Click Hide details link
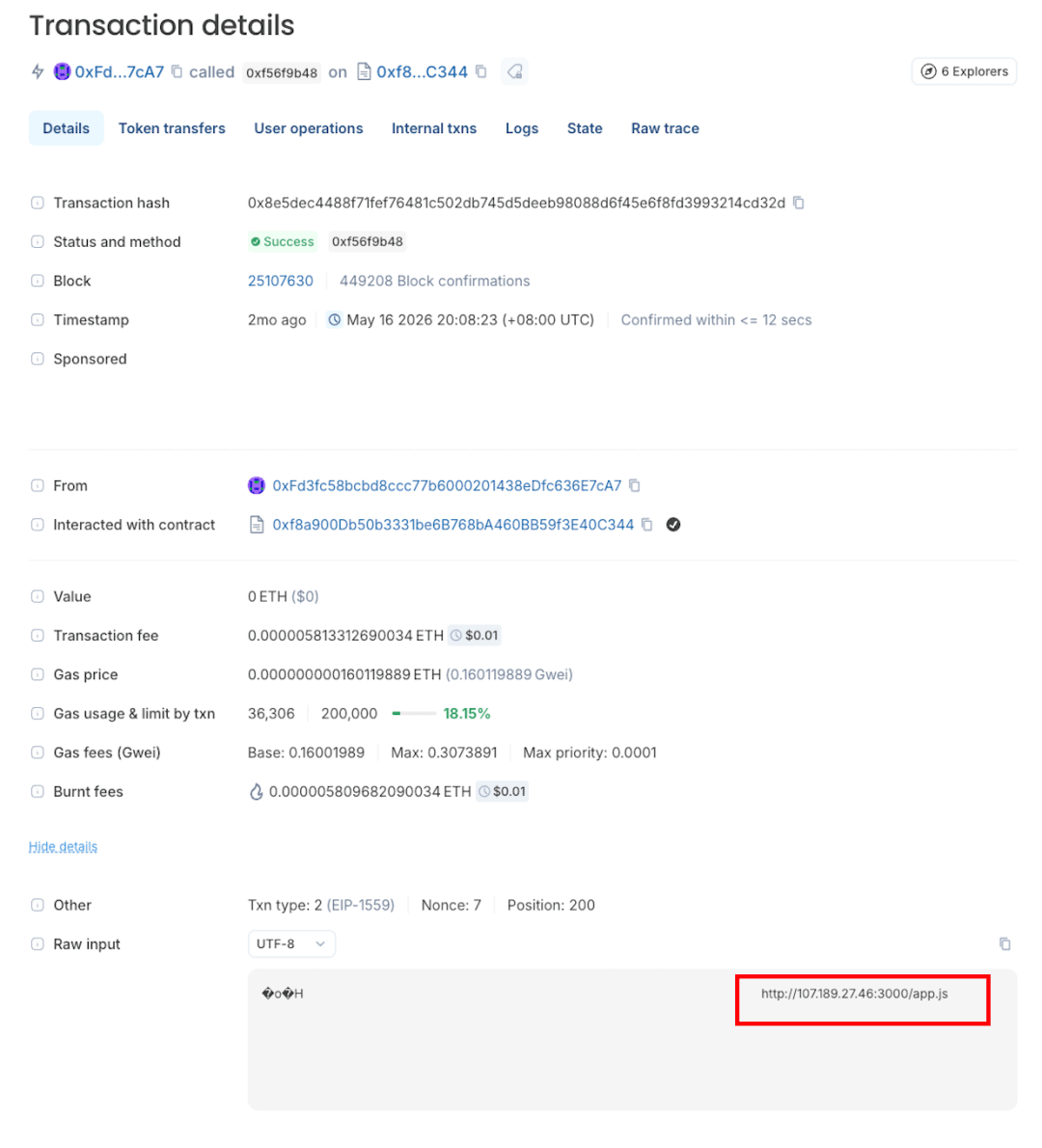 pyautogui.click(x=63, y=846)
